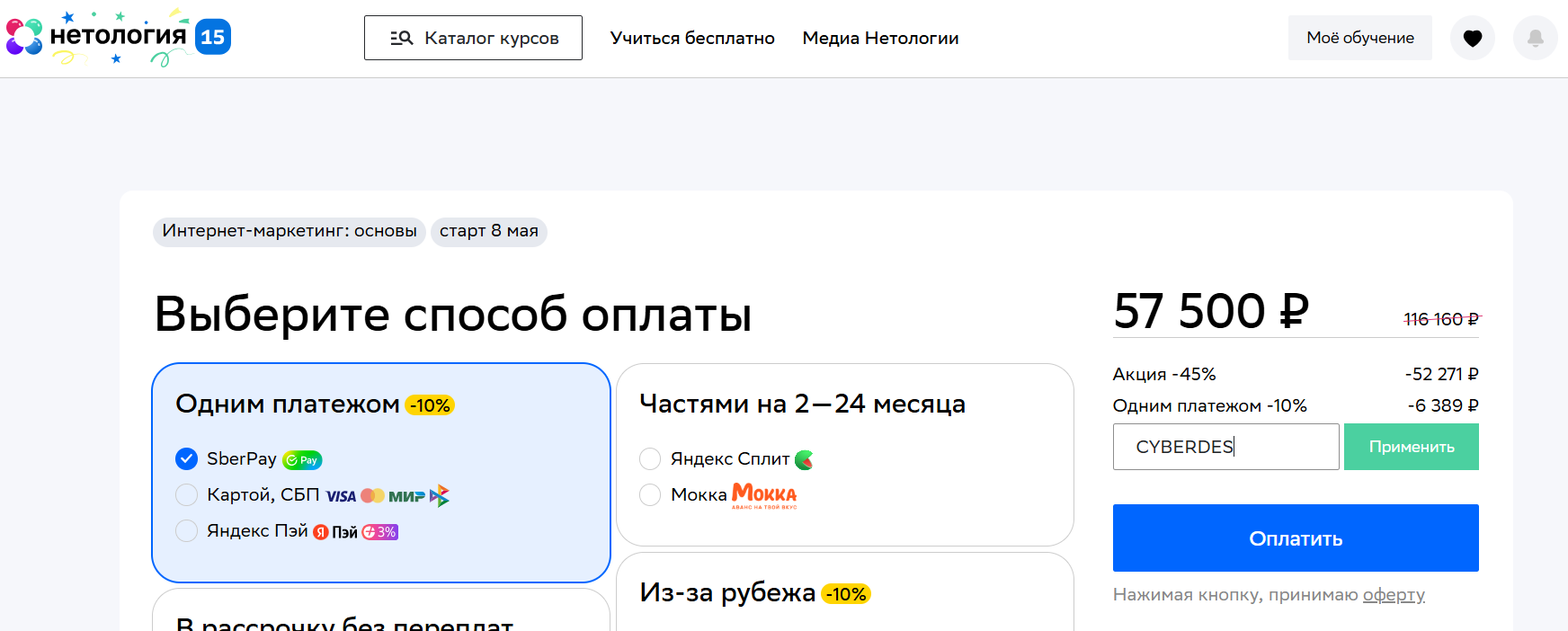Click the -10% badge near Одним платежом
1568x631 pixels.
(x=430, y=405)
